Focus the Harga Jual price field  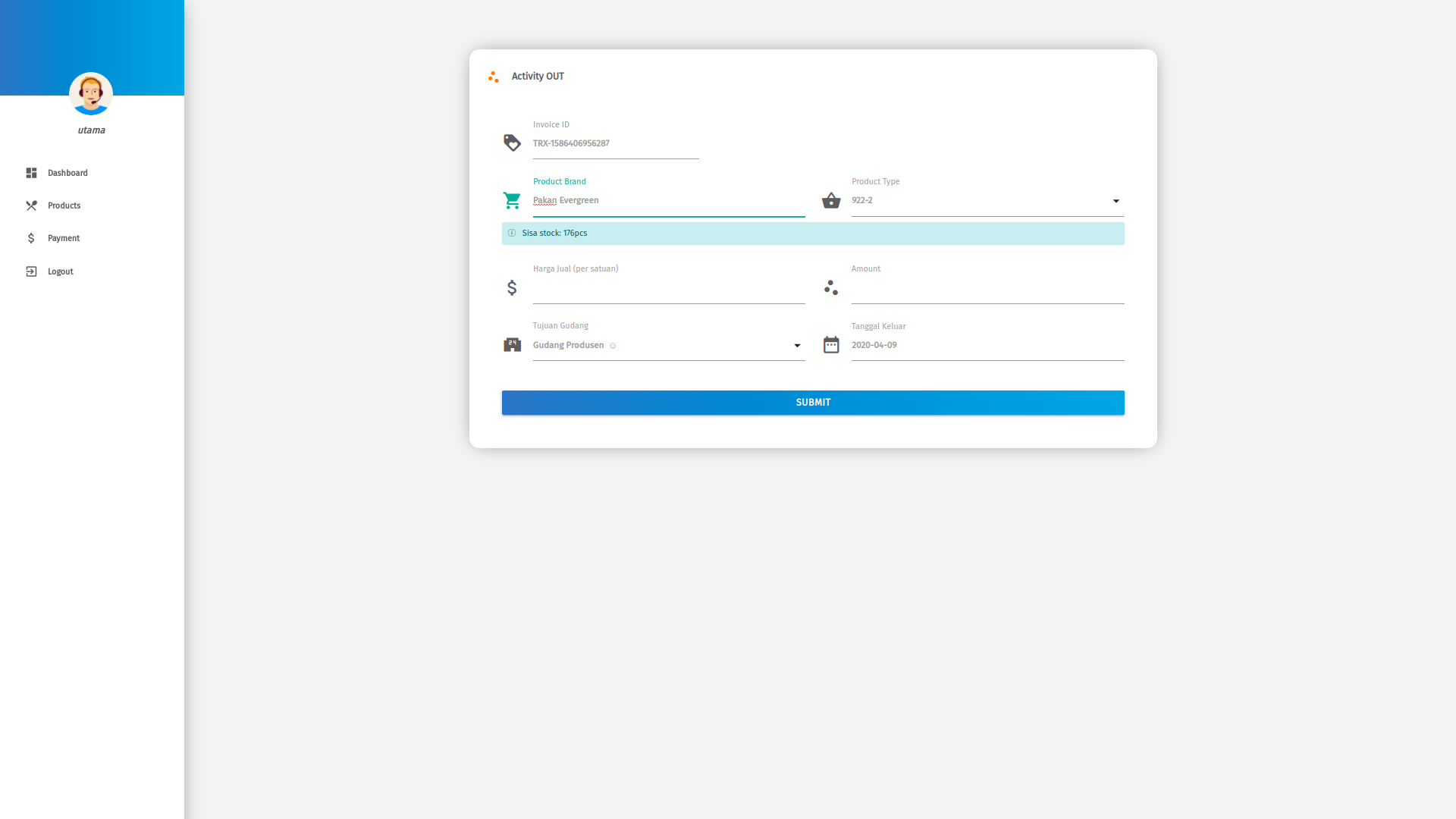point(668,289)
